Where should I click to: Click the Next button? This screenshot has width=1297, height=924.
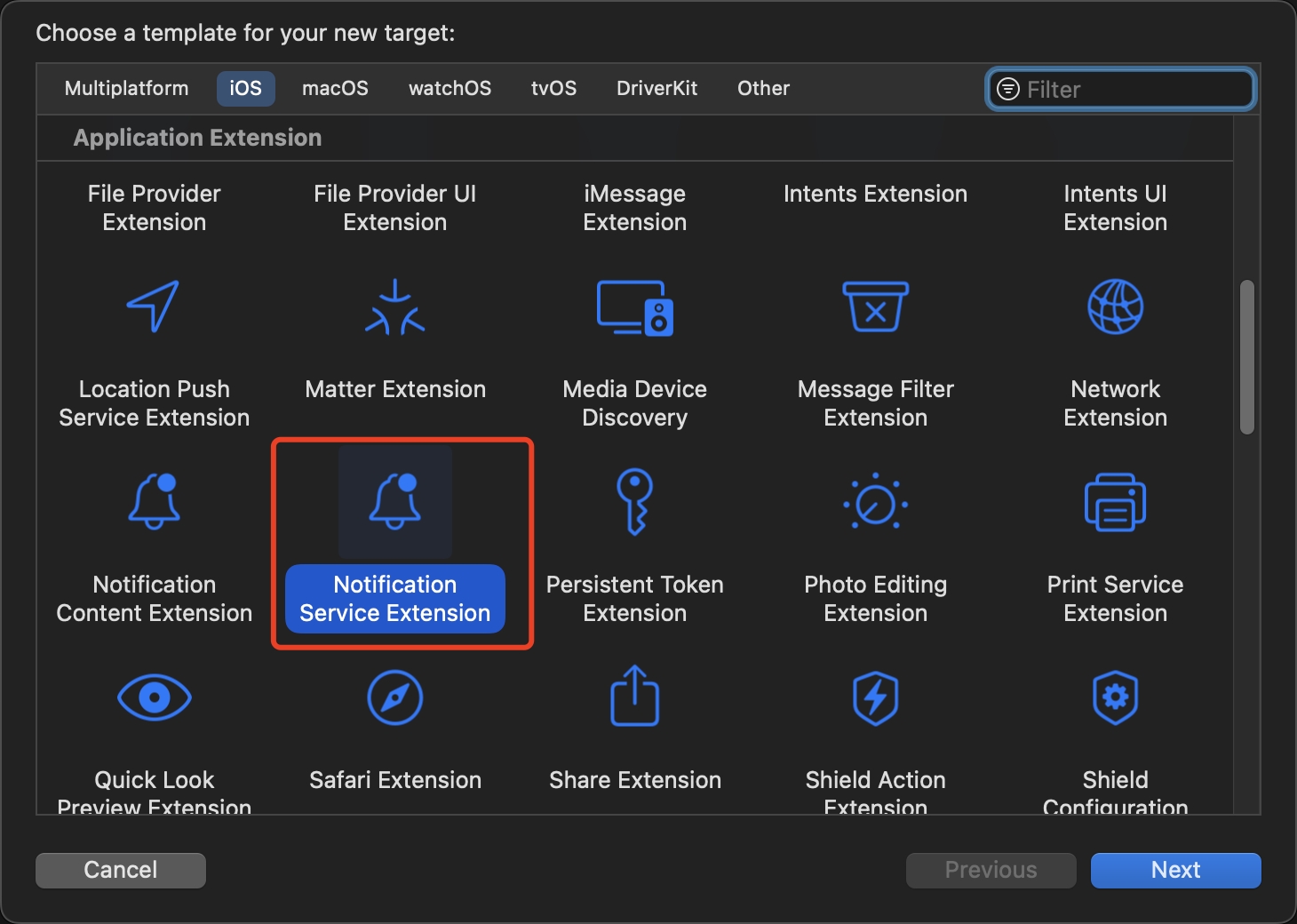coord(1175,870)
